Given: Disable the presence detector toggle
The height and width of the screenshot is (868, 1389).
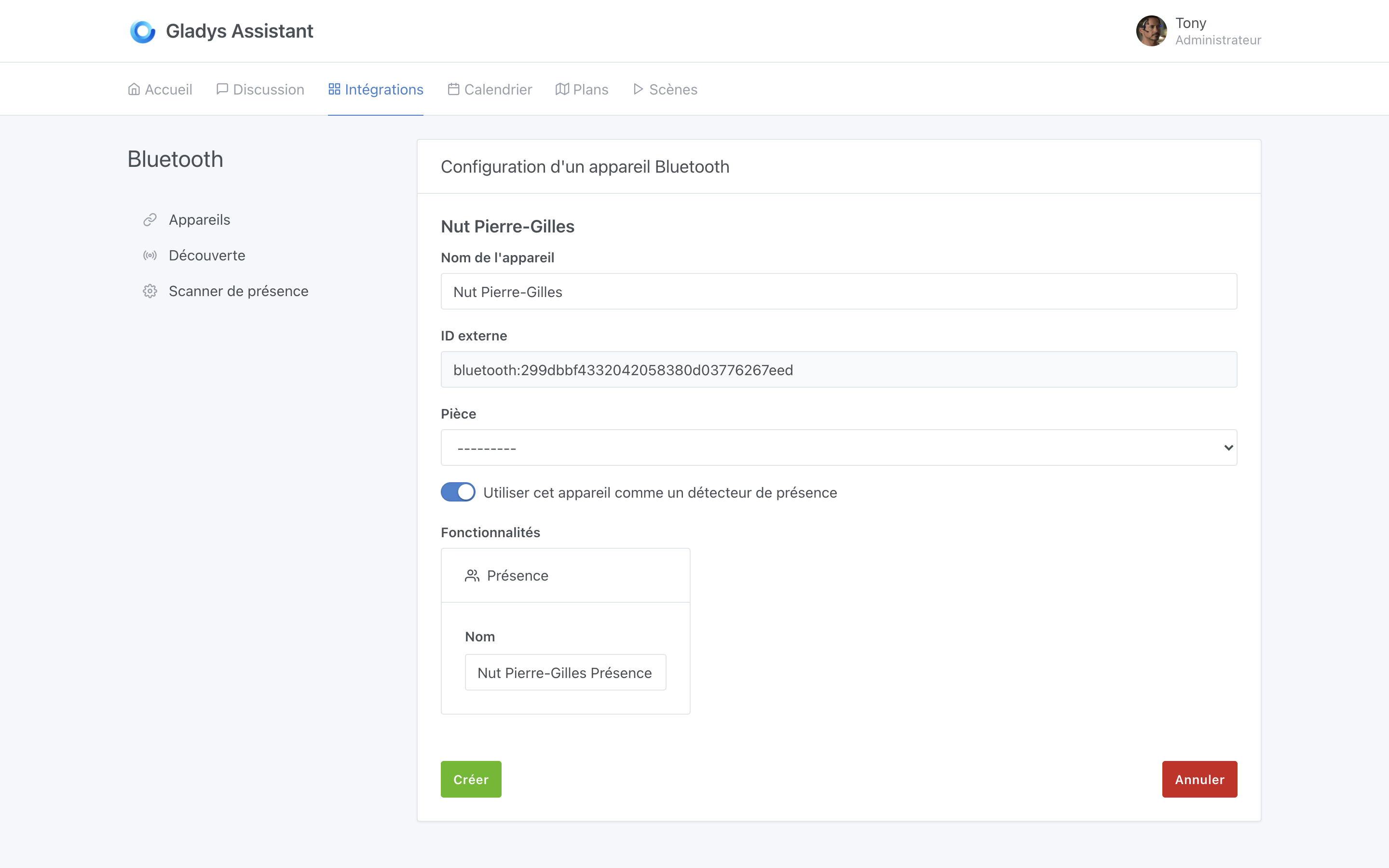Looking at the screenshot, I should [x=457, y=491].
